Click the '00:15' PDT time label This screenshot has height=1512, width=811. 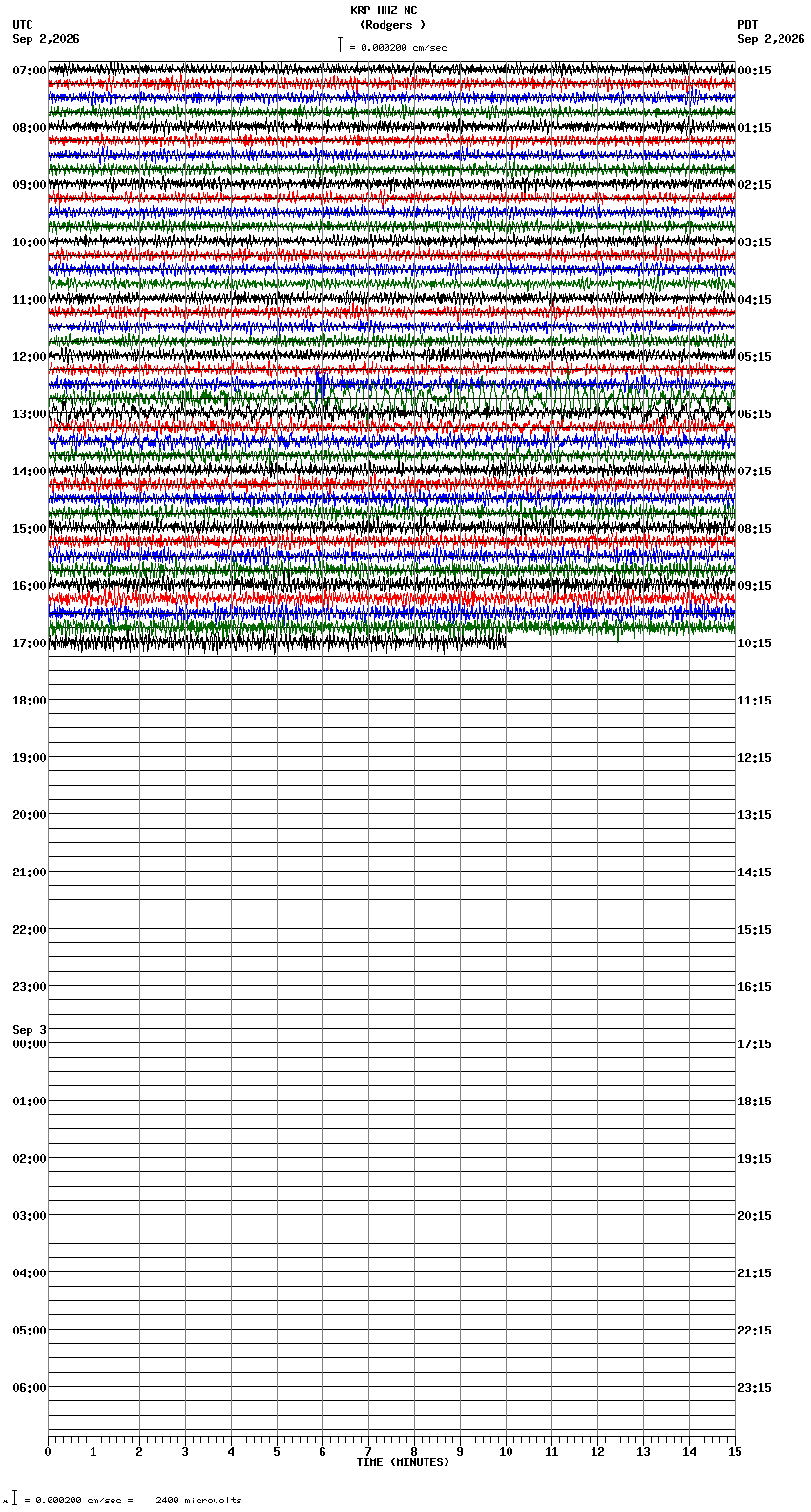[x=755, y=71]
